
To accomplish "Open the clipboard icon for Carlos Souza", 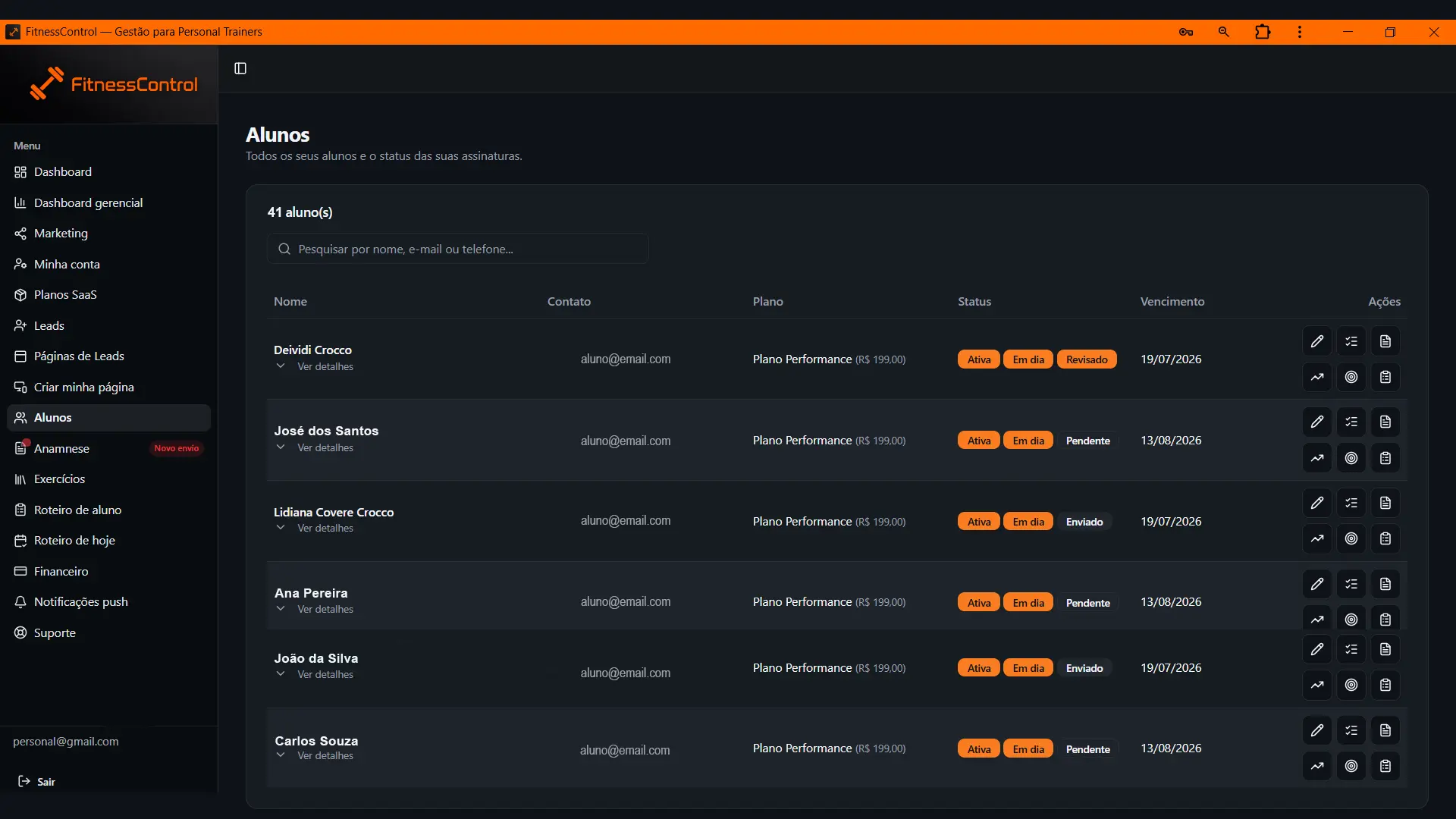I will (x=1385, y=767).
